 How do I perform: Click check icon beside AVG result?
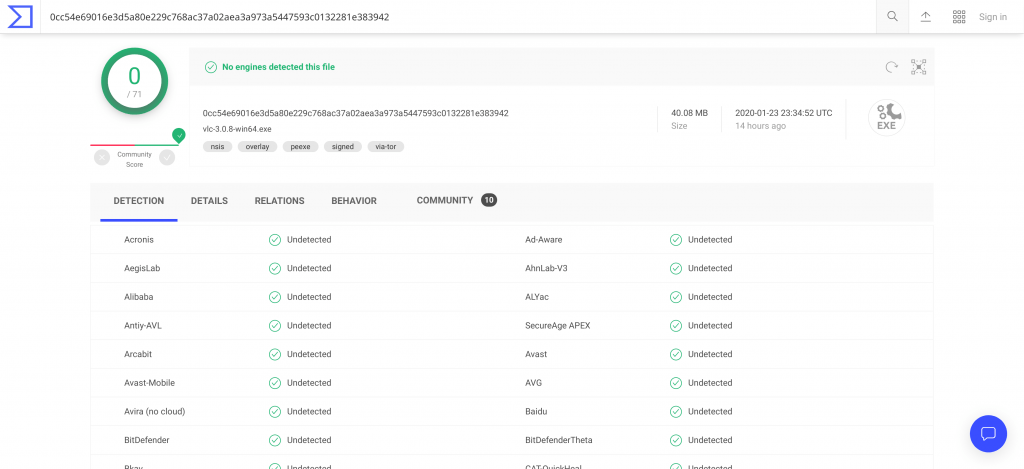tap(676, 383)
